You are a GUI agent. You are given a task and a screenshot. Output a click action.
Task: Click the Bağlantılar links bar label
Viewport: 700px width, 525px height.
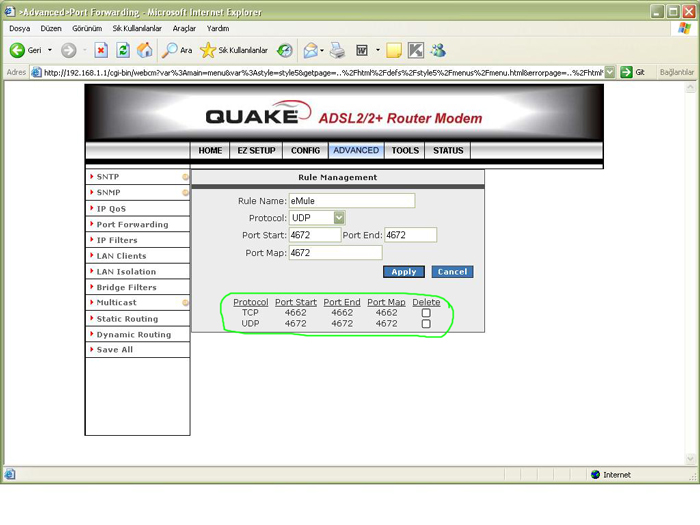(x=676, y=72)
